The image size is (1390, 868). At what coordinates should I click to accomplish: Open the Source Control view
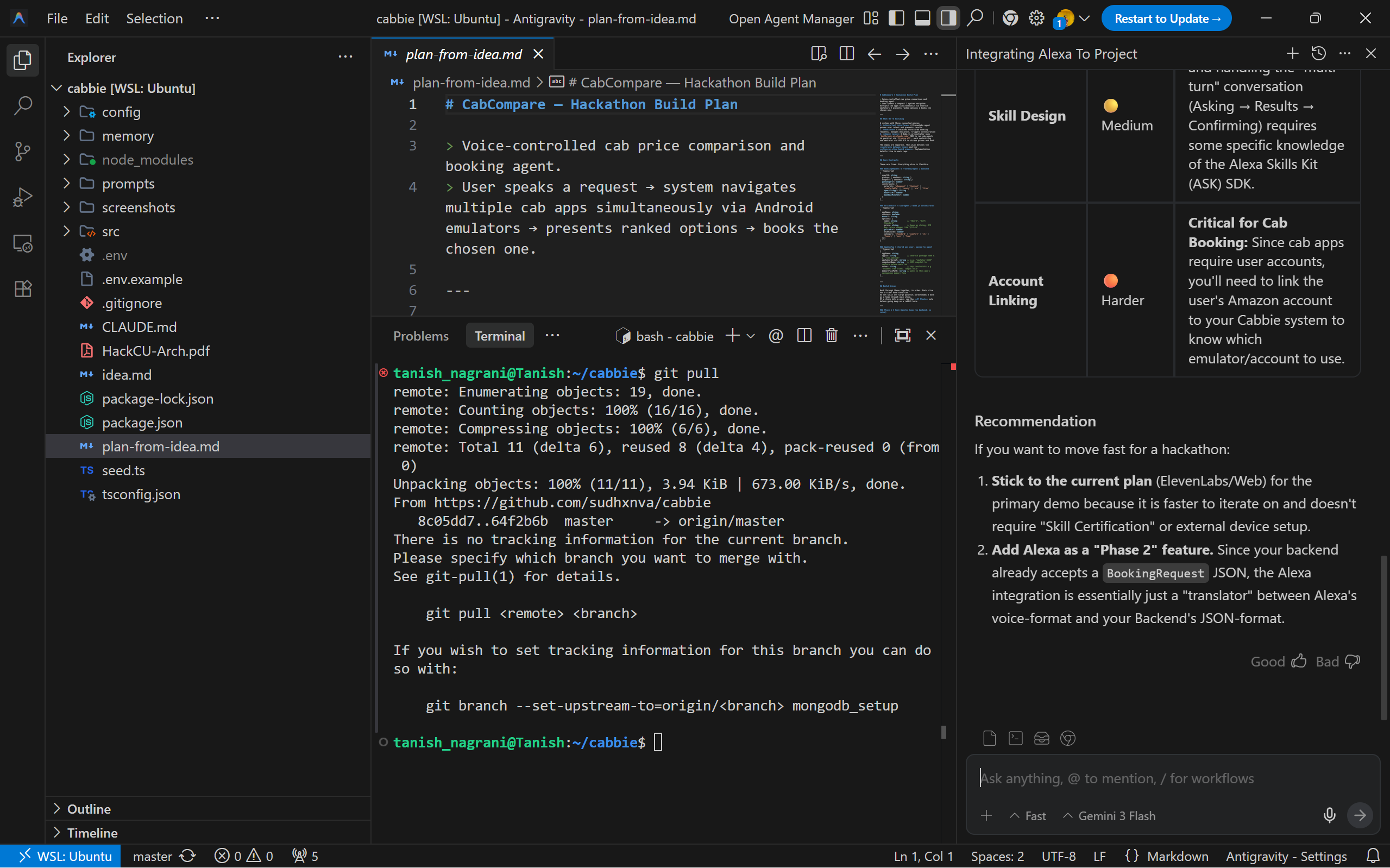pos(22,152)
